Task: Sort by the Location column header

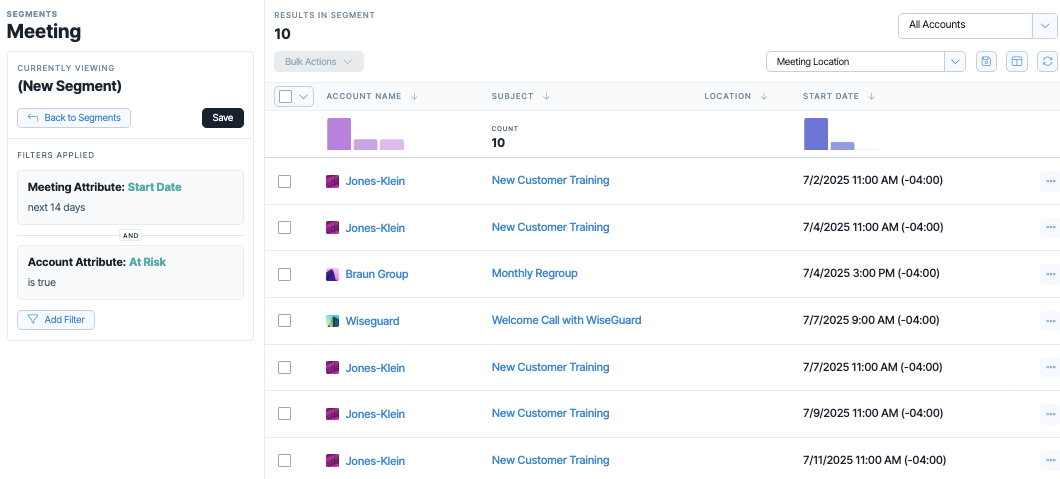Action: pyautogui.click(x=727, y=97)
